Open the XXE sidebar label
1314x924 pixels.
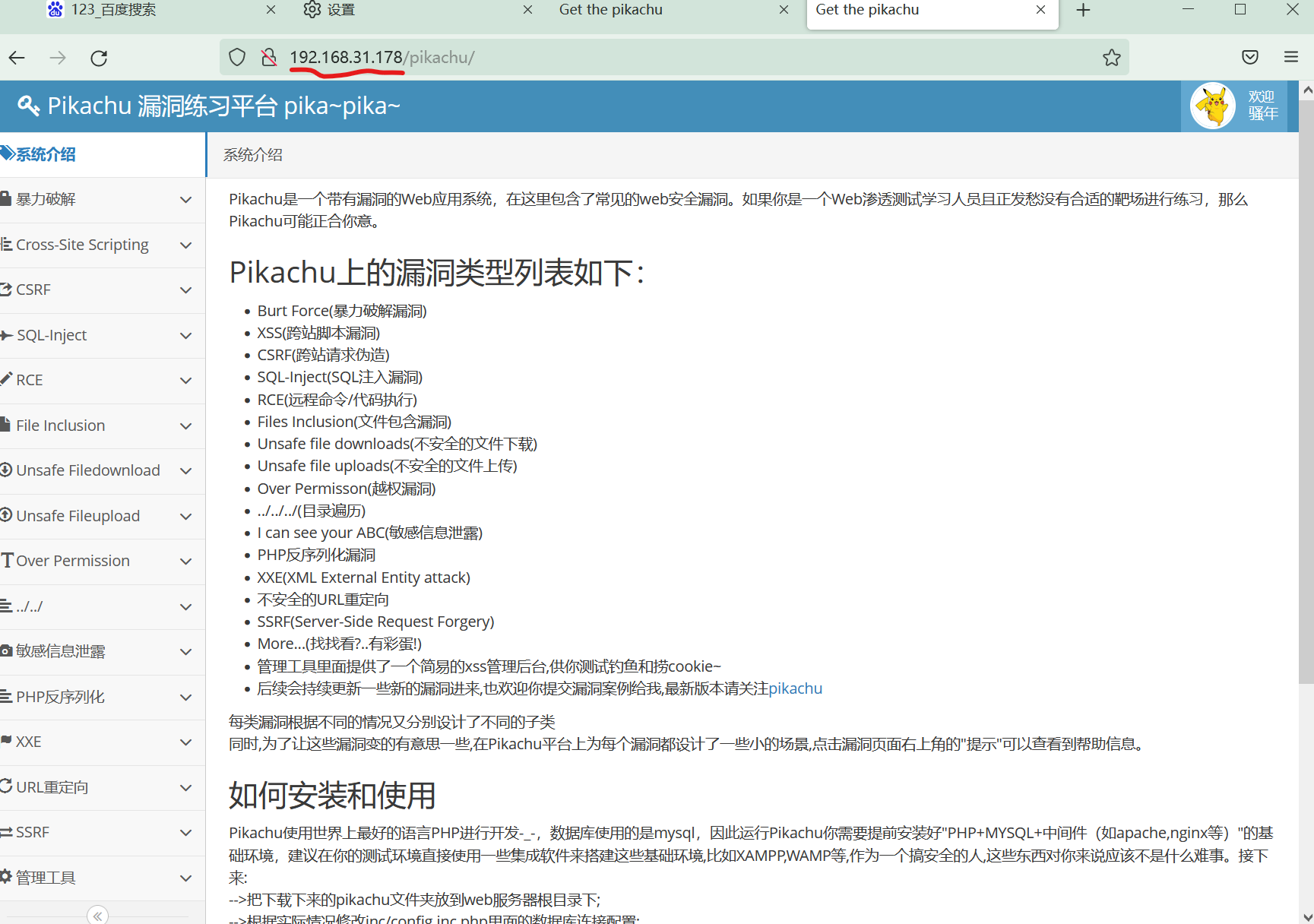coord(29,742)
